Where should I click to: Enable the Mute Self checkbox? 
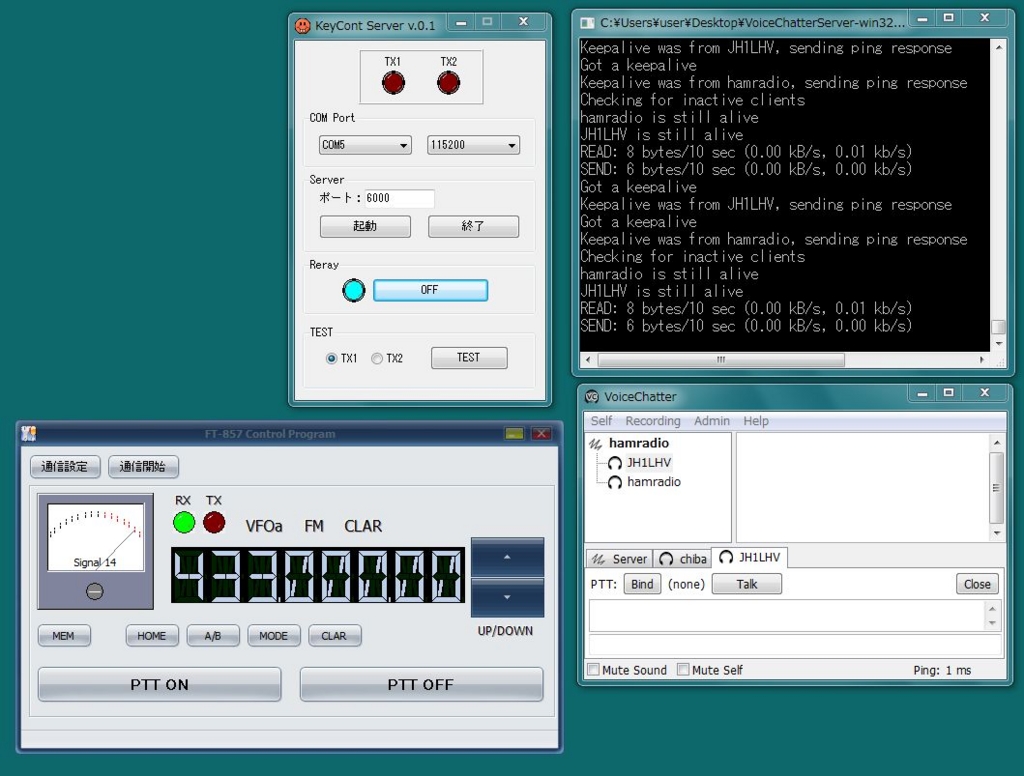pyautogui.click(x=683, y=670)
